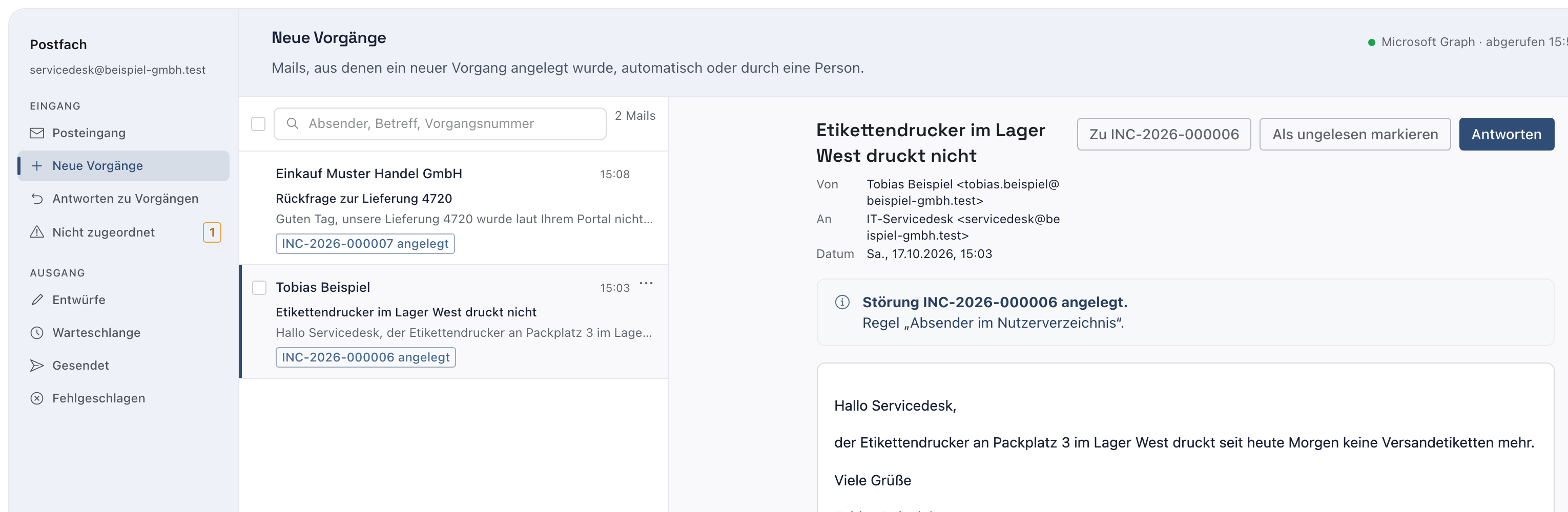Click the Hallo Servicedesk greeting in mail body
The height and width of the screenshot is (512, 1568).
895,406
